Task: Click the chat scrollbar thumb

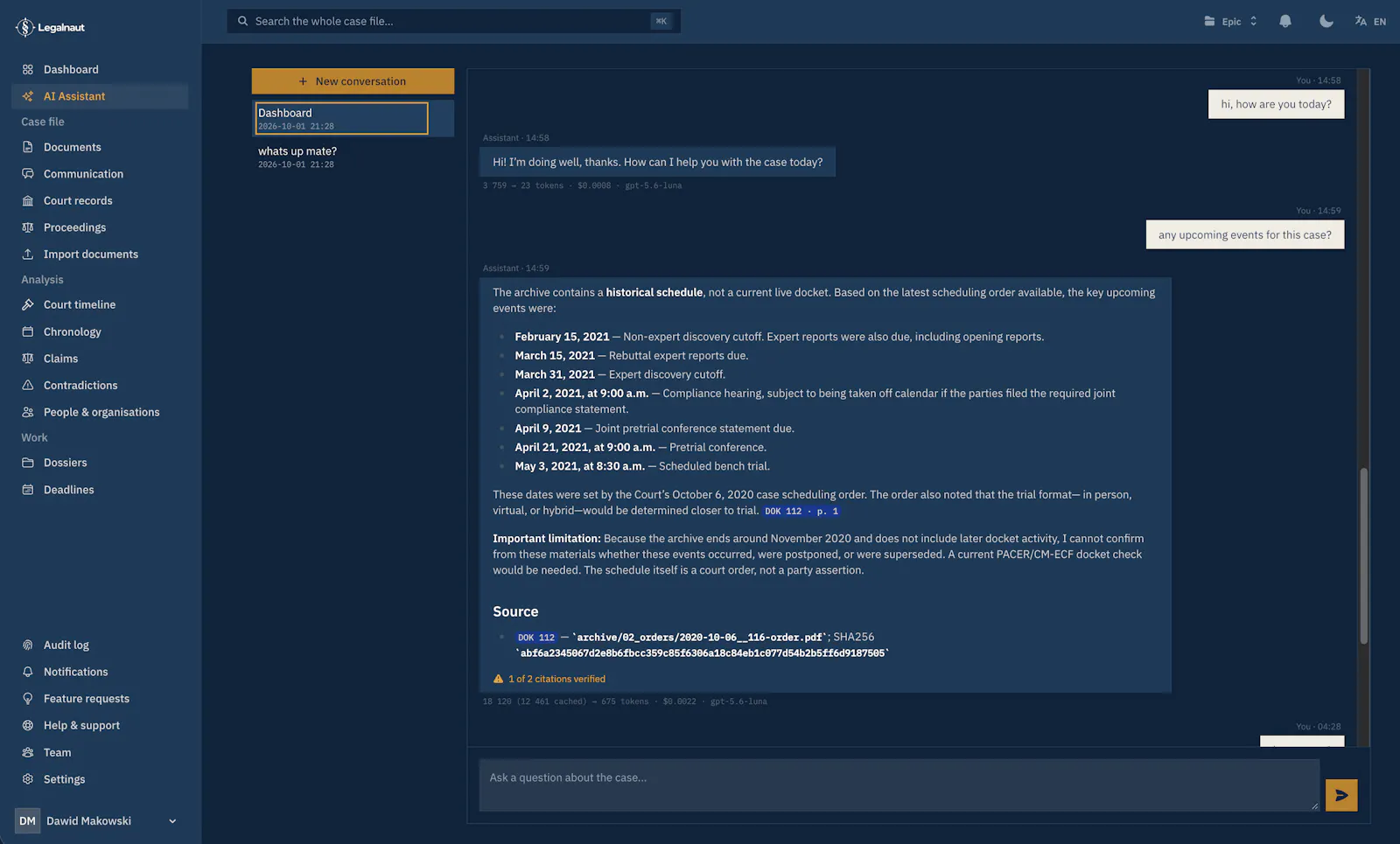Action: coord(1363,556)
